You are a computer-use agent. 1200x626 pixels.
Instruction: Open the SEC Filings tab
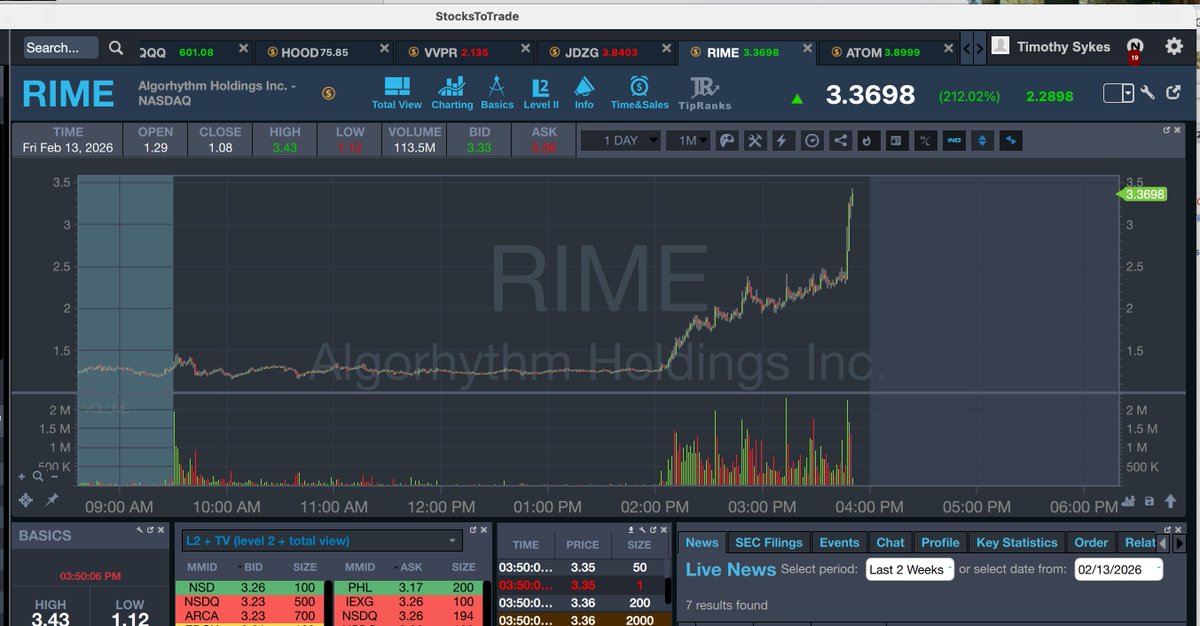769,542
